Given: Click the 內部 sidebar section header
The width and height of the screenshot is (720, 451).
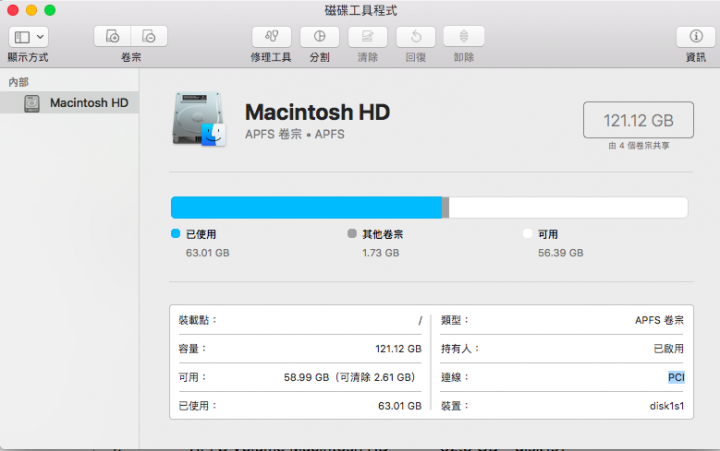Looking at the screenshot, I should (18, 82).
